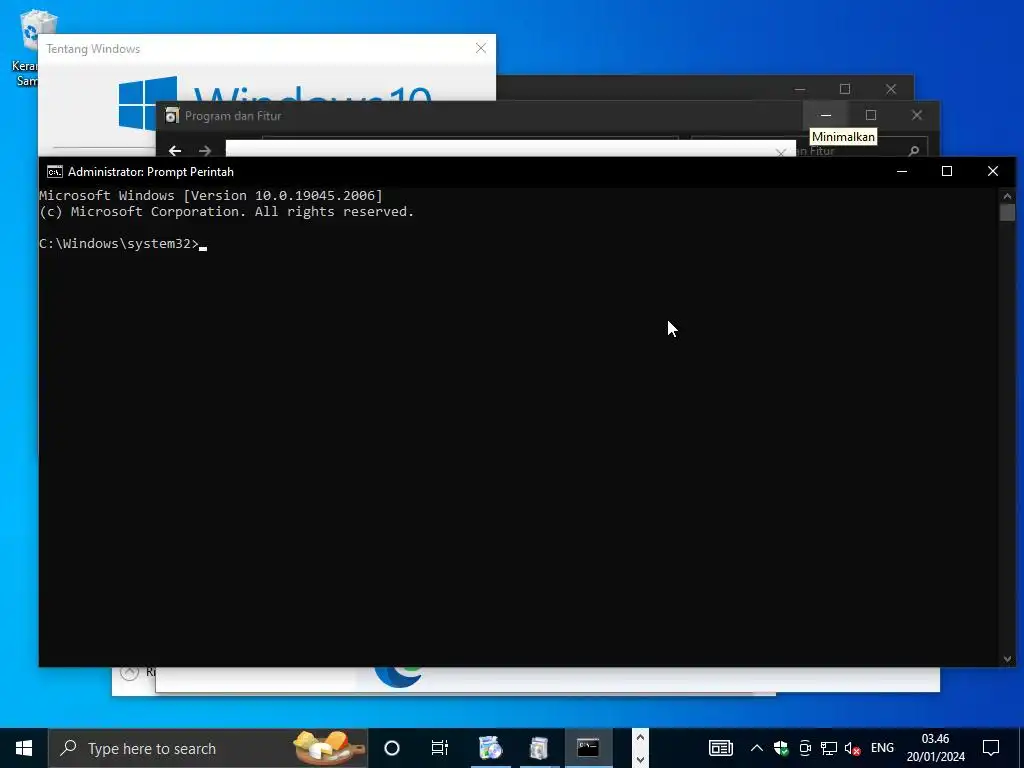
Task: Switch to the second control panel taskbar icon
Action: point(539,748)
